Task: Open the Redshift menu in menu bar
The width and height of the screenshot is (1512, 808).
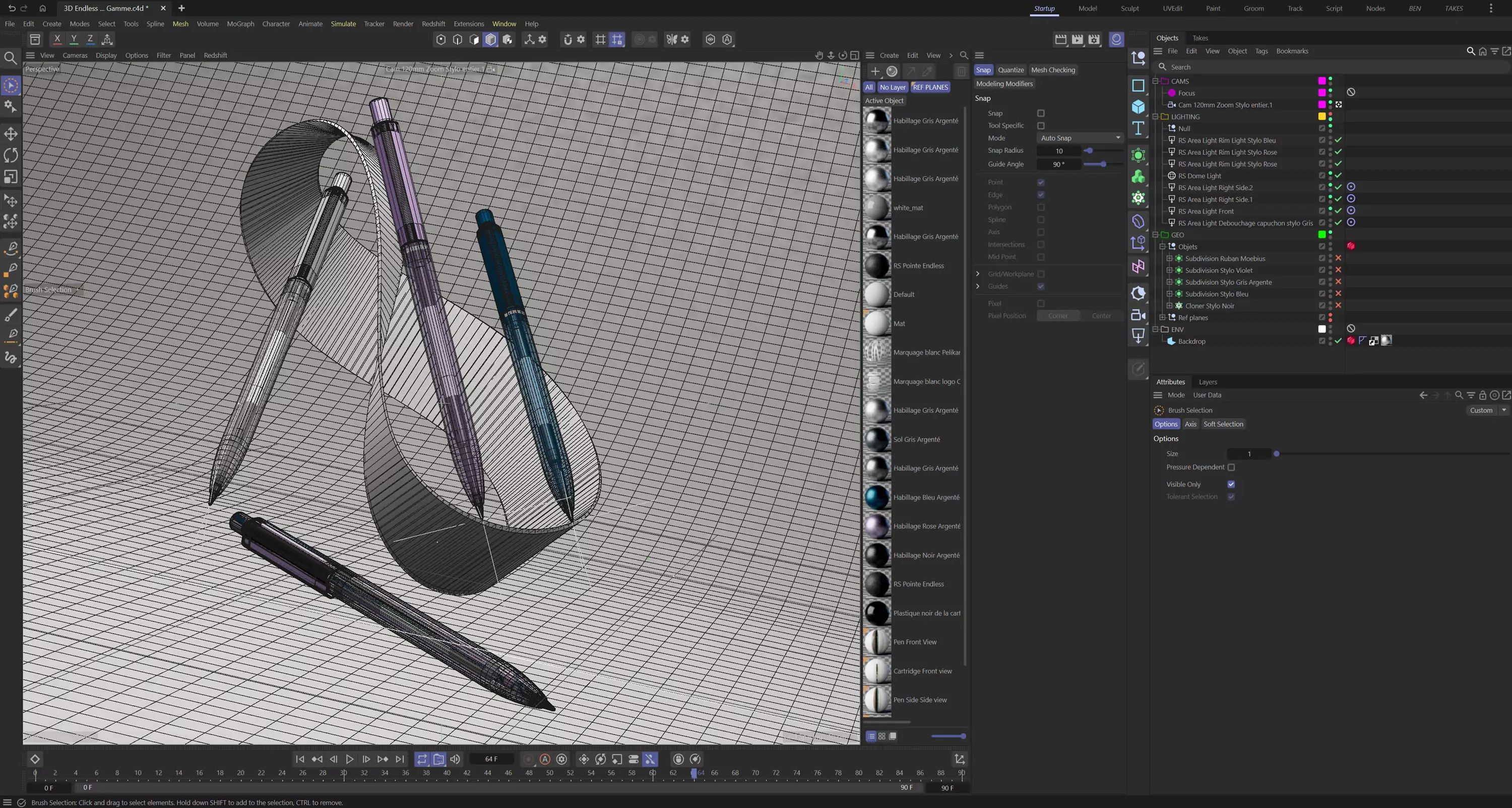Action: (433, 24)
